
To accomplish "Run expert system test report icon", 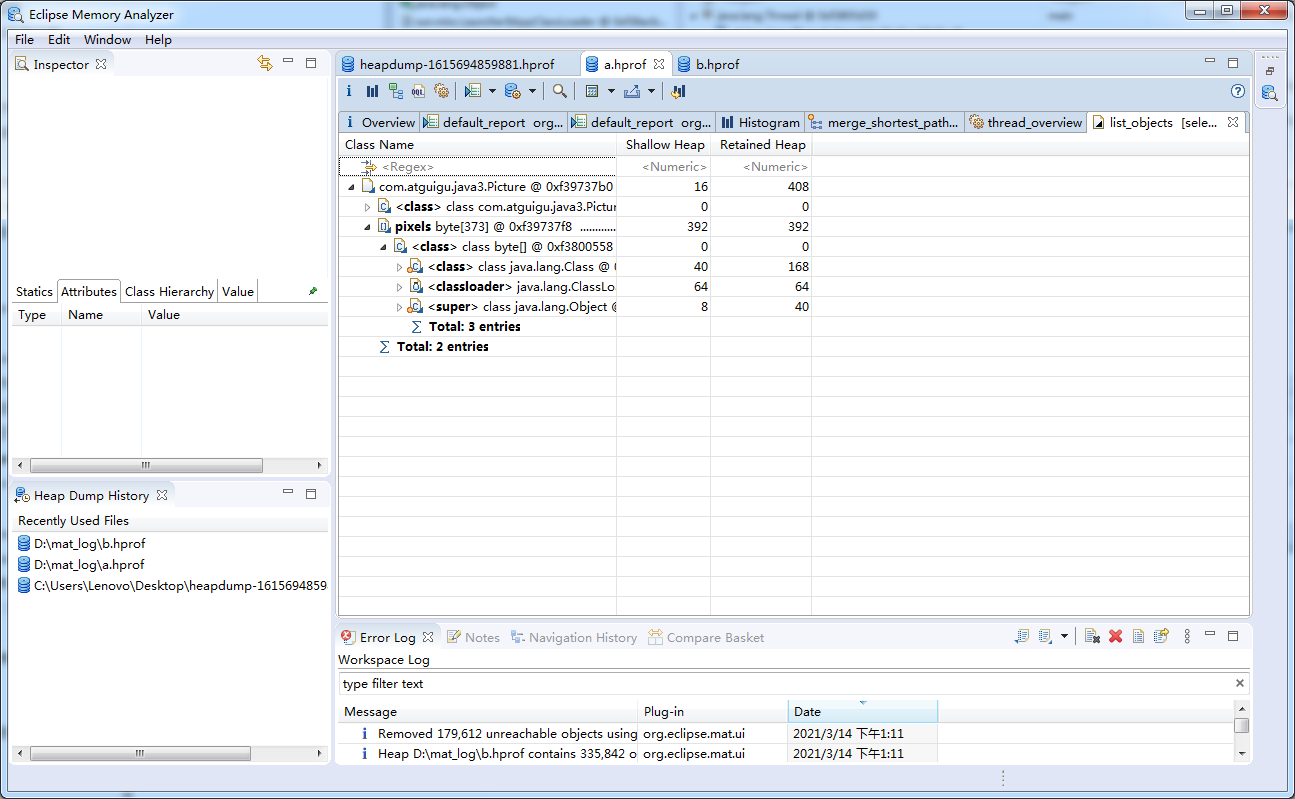I will pos(473,91).
